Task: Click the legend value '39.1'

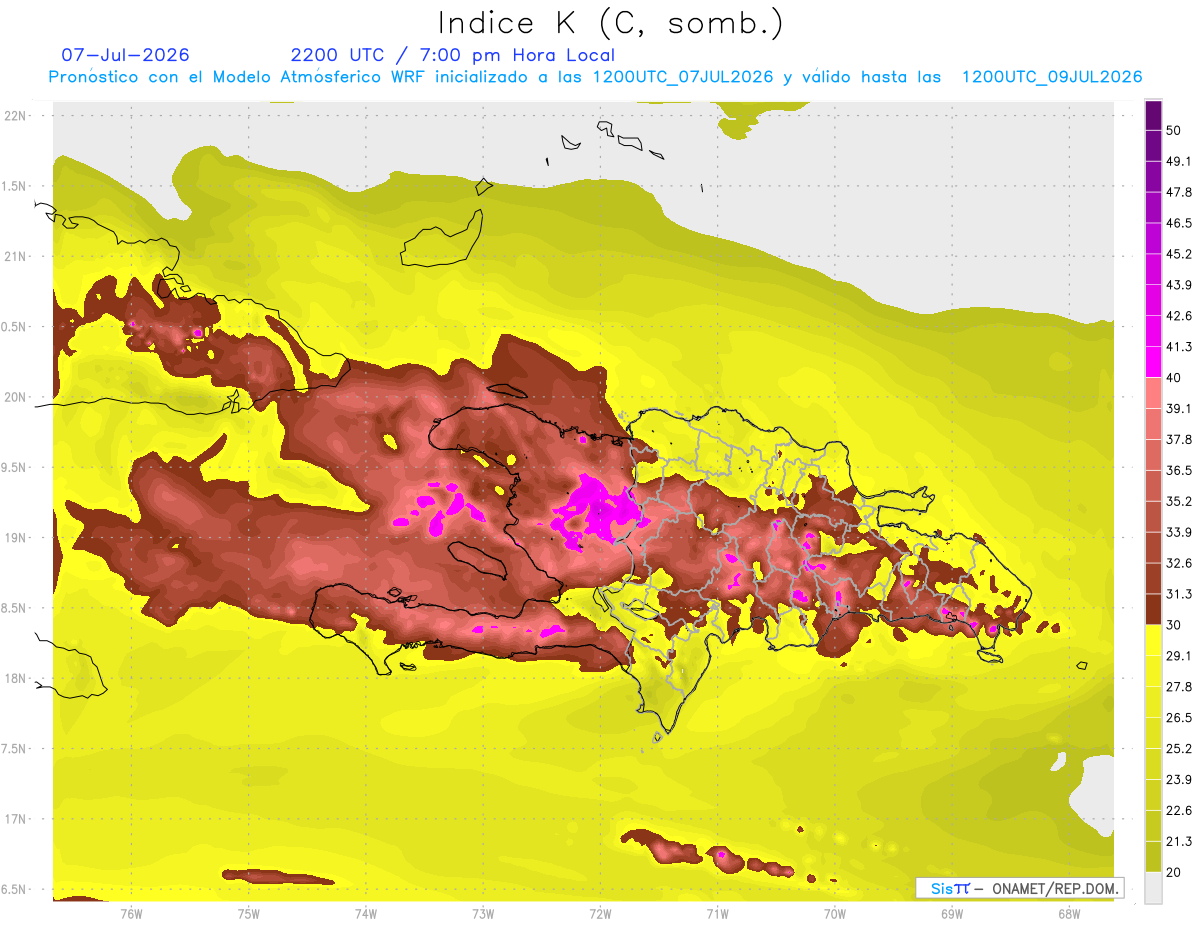Action: (x=1179, y=409)
